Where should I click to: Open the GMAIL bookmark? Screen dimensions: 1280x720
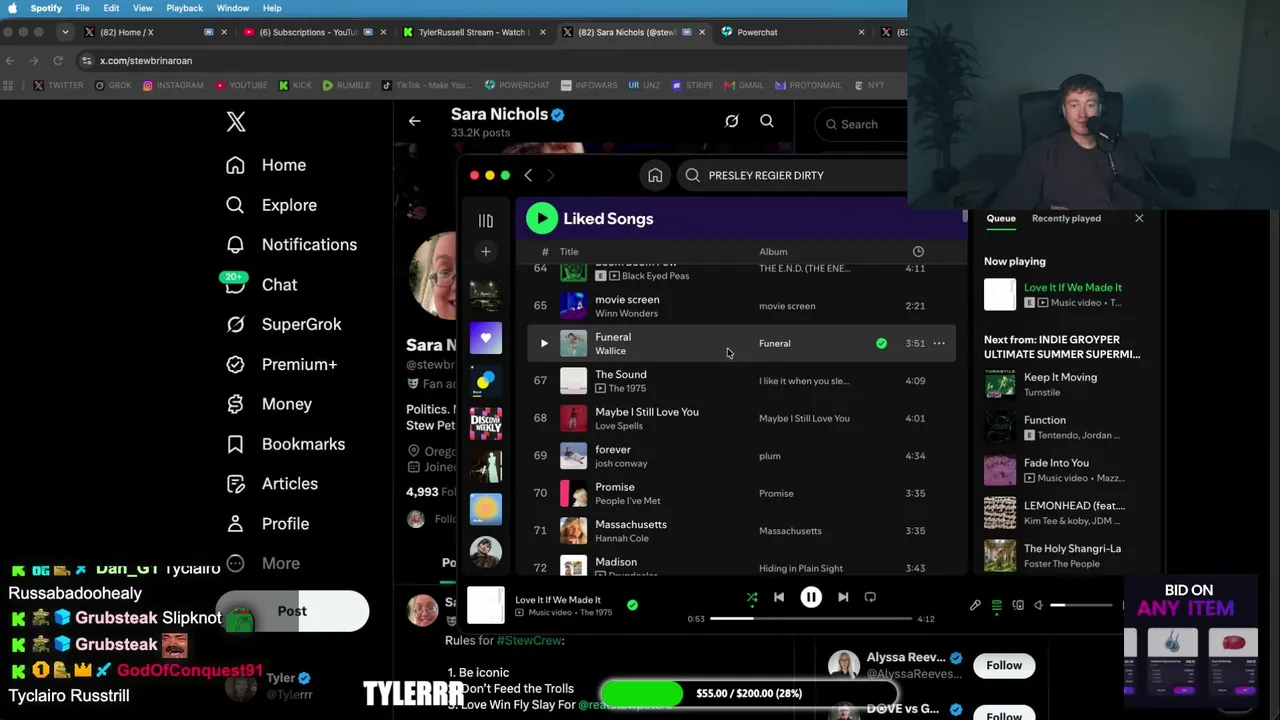744,85
